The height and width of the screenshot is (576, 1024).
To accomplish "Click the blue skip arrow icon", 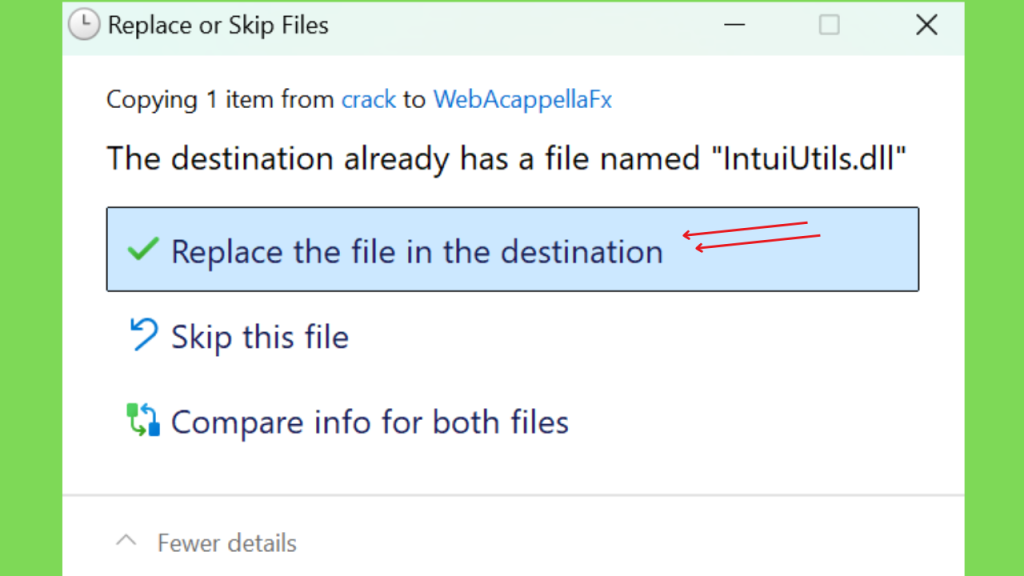I will (x=143, y=334).
